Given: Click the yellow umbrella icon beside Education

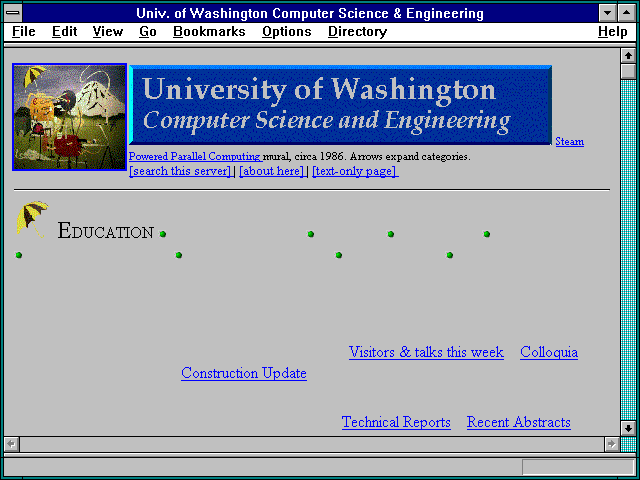Looking at the screenshot, I should pos(32,219).
